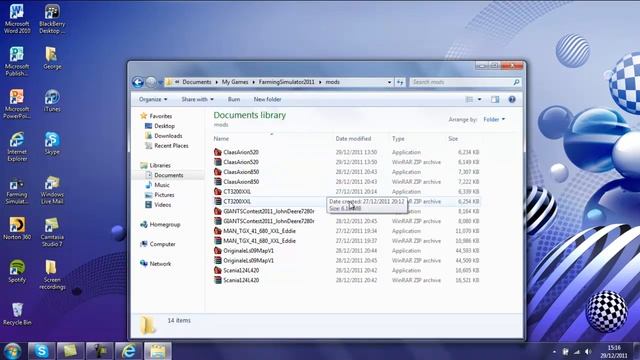Open Camtasia Studio 7 desktop icon
This screenshot has width=640, height=360.
[x=52, y=232]
